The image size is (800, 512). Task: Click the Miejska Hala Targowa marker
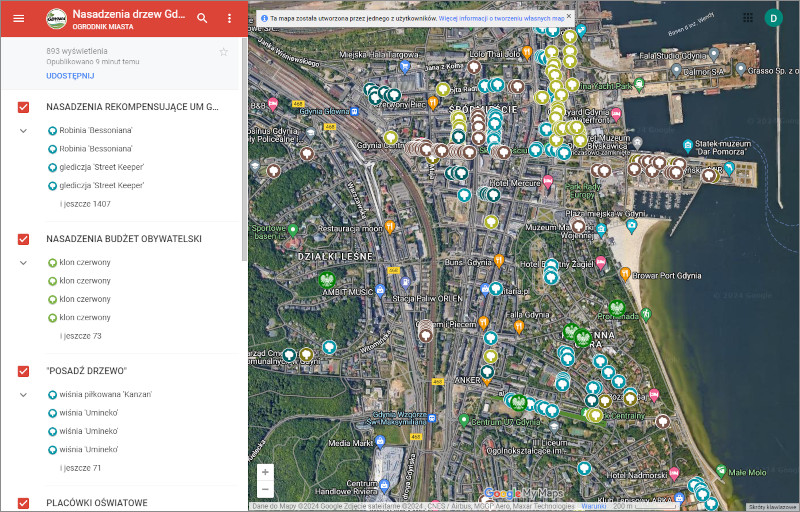[405, 66]
